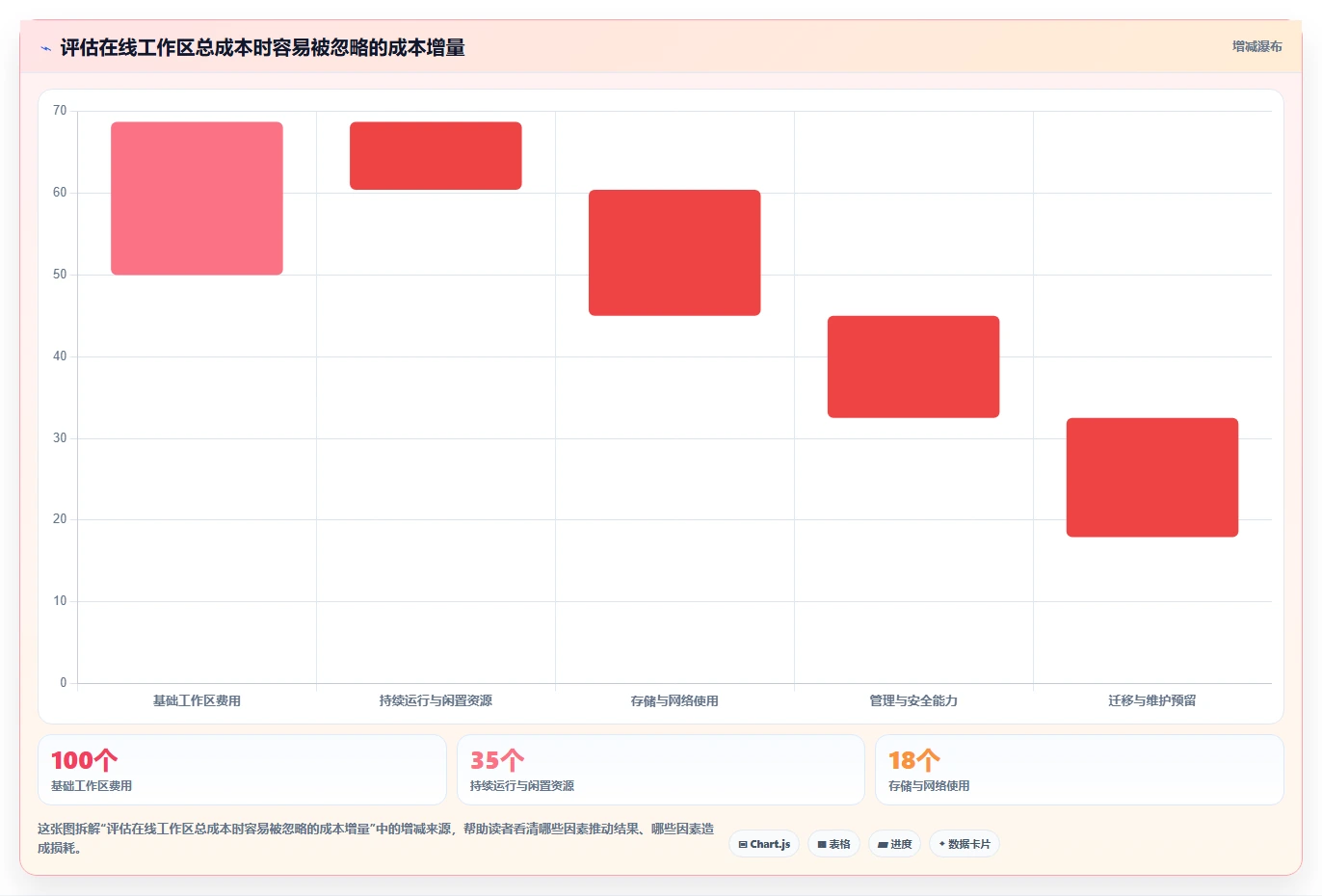The height and width of the screenshot is (896, 1322).
Task: Click the 18个 存储与网络使用 stat card
Action: coord(1079,770)
